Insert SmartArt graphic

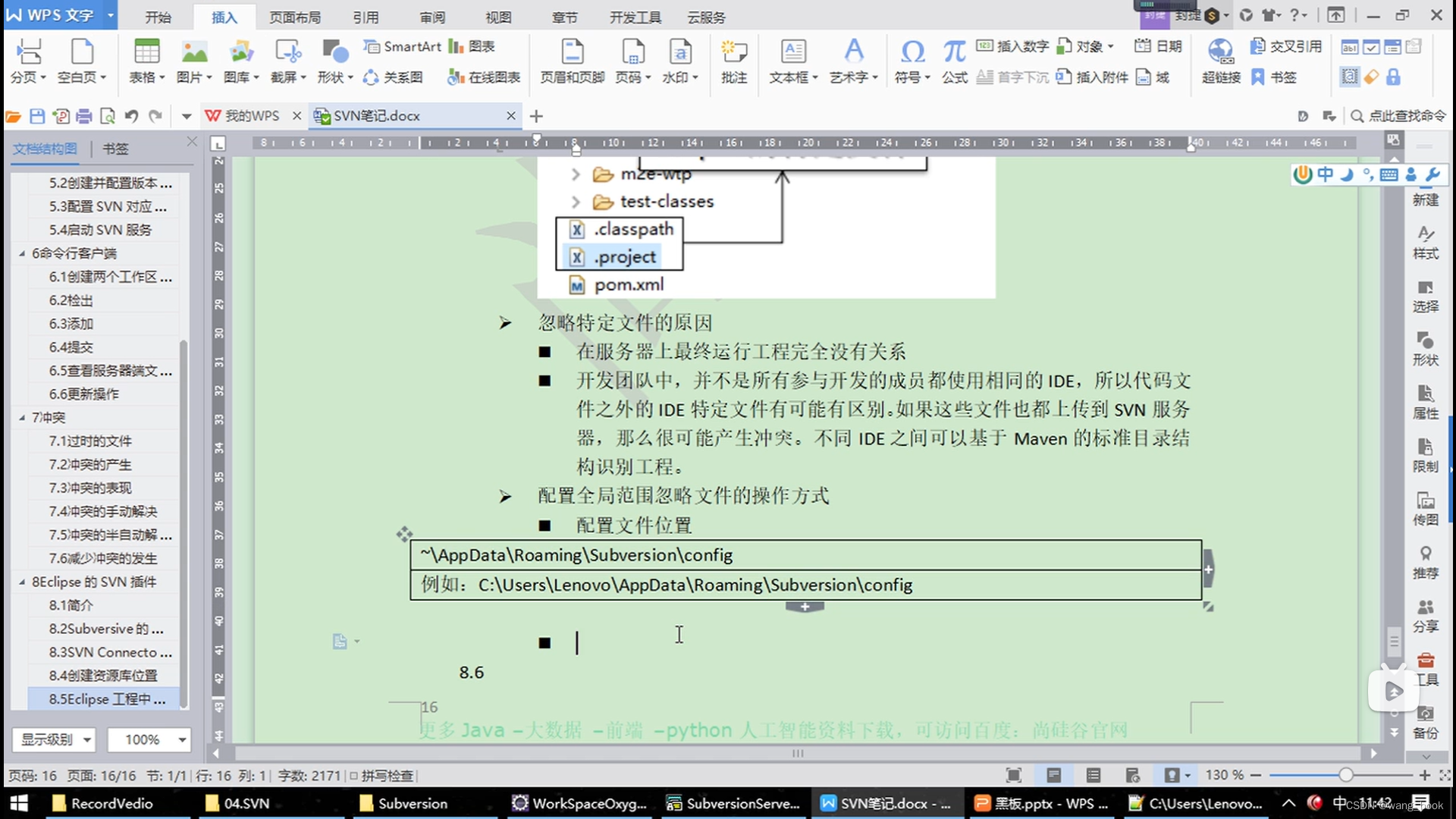(x=402, y=46)
